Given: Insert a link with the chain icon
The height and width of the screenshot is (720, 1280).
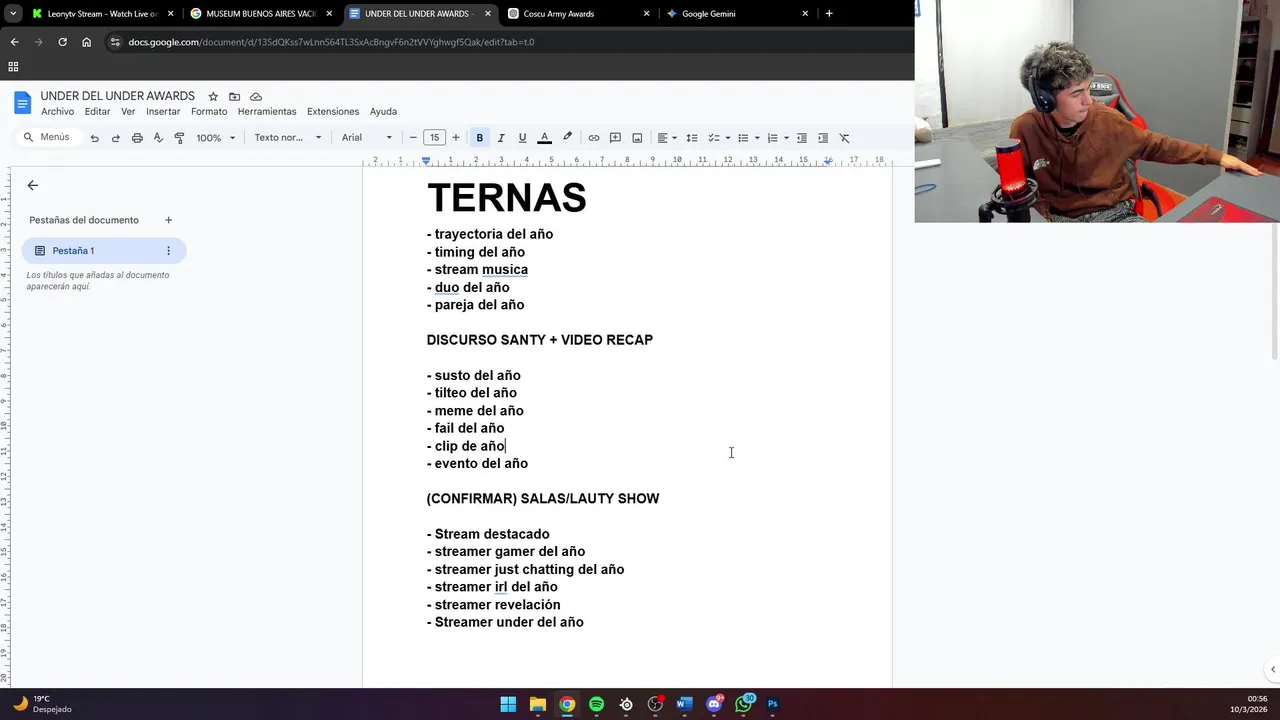Looking at the screenshot, I should coord(594,138).
